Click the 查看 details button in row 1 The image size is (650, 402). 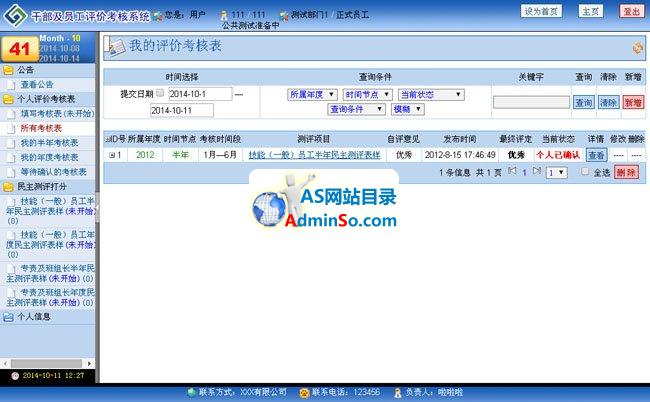[x=597, y=155]
